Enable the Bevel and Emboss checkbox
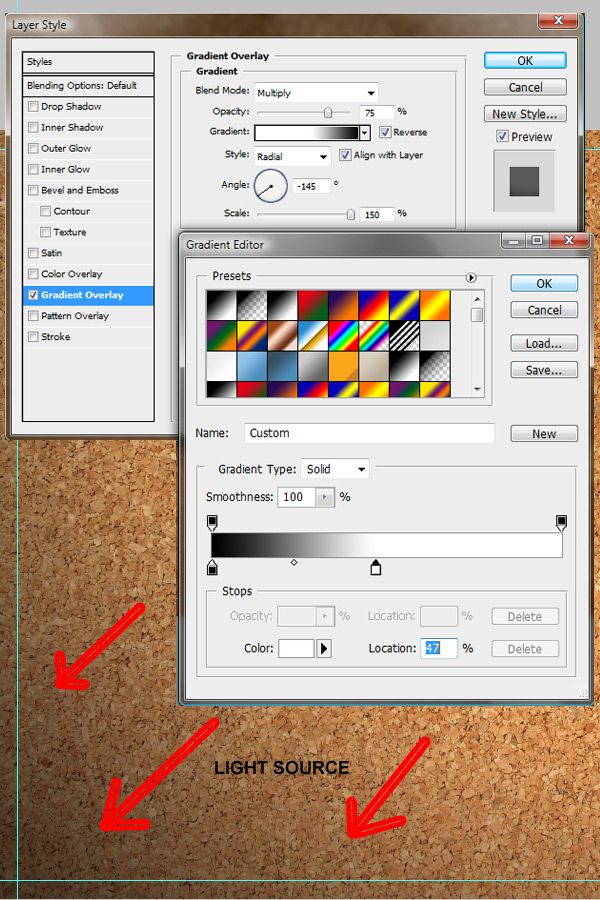The height and width of the screenshot is (900, 600). 33,190
